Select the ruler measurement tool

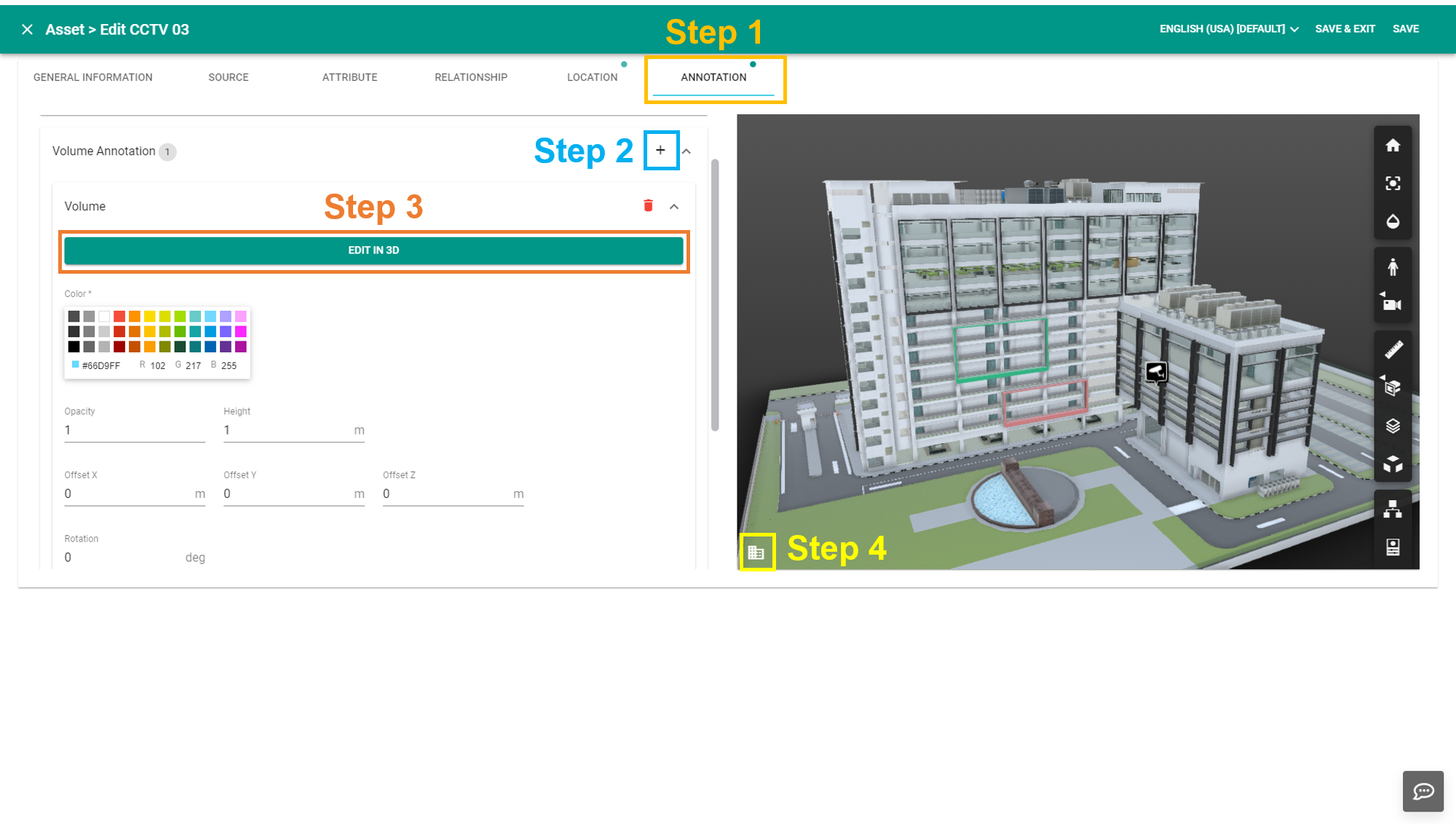1393,350
